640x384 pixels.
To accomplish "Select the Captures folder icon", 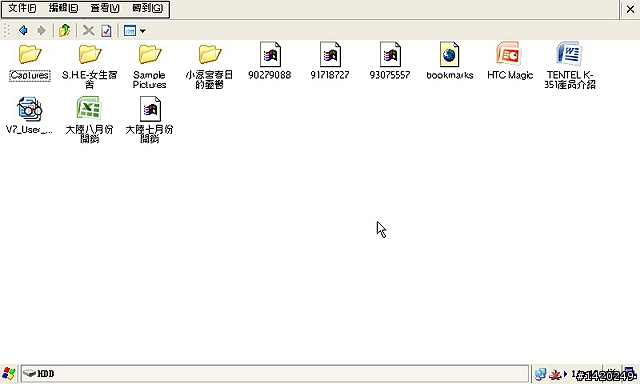I will click(30, 54).
